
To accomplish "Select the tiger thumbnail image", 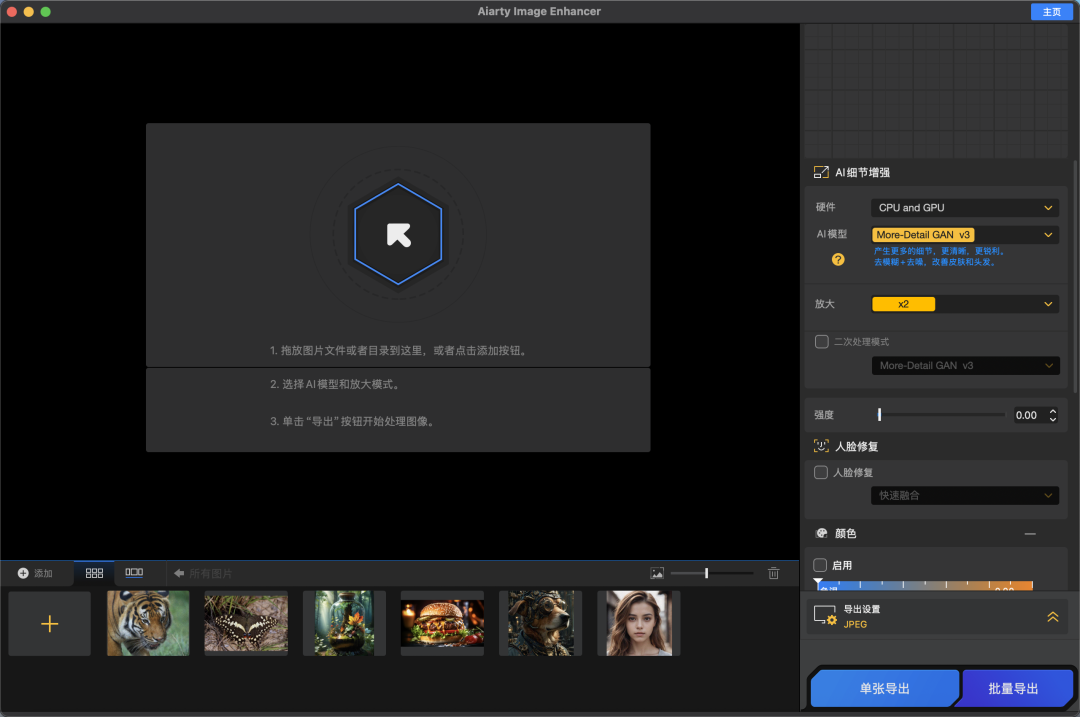I will [x=148, y=623].
